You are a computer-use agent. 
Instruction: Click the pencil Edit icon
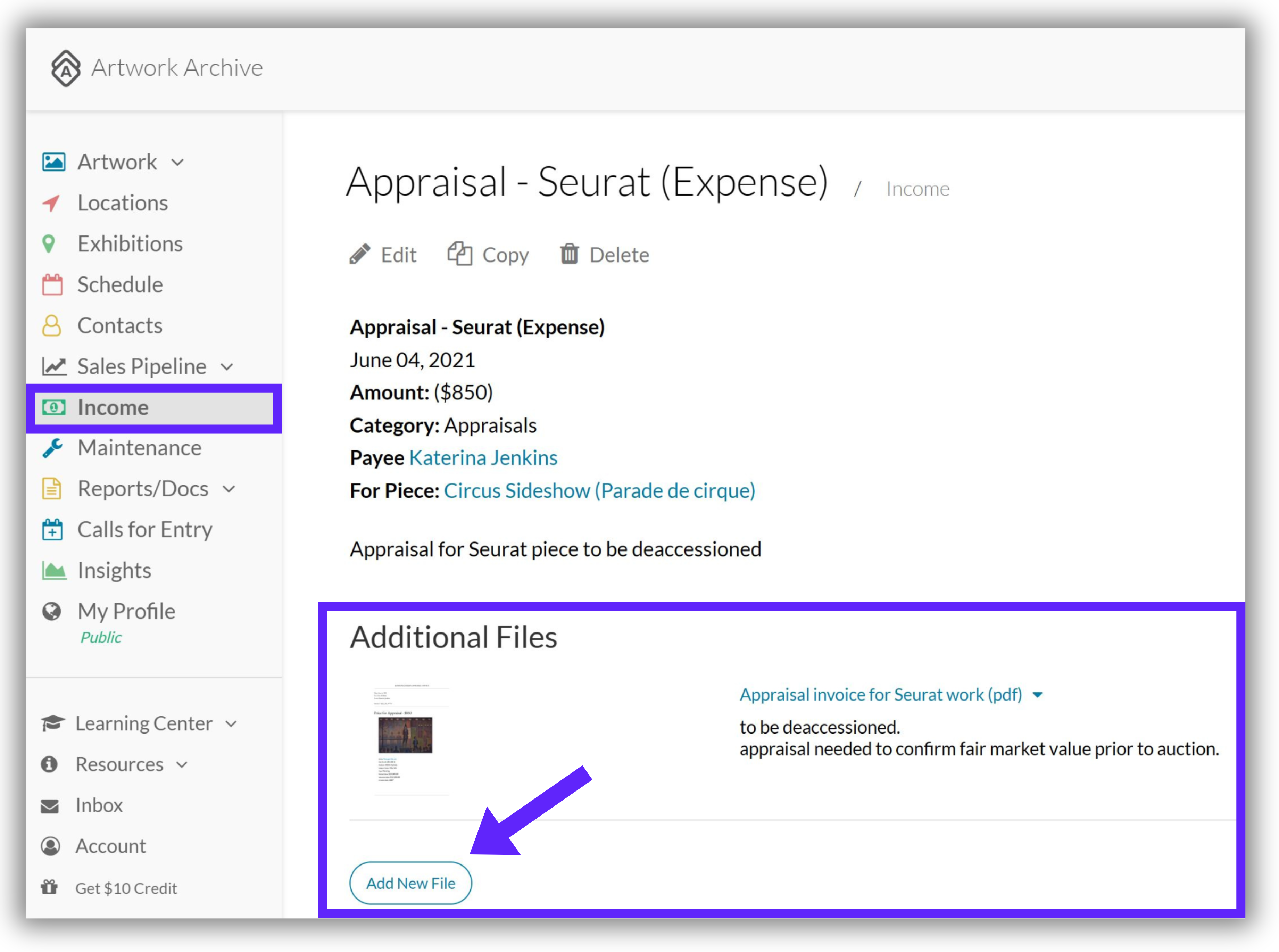pyautogui.click(x=360, y=254)
